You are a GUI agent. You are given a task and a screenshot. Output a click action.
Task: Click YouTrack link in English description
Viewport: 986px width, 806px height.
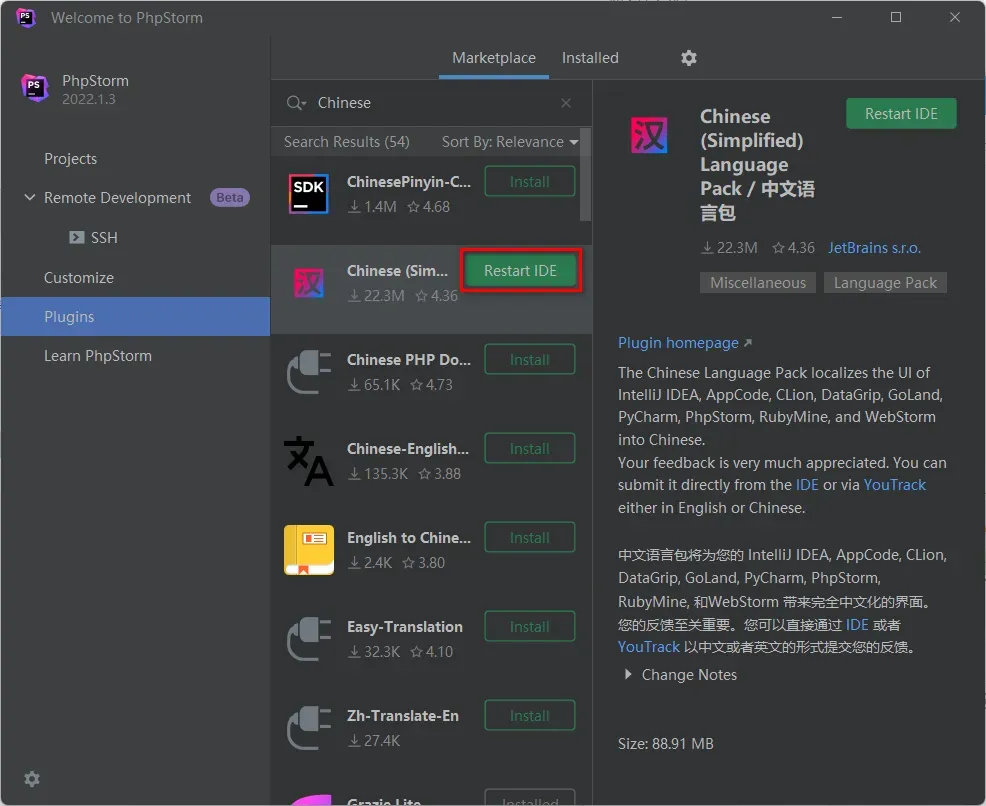click(894, 485)
